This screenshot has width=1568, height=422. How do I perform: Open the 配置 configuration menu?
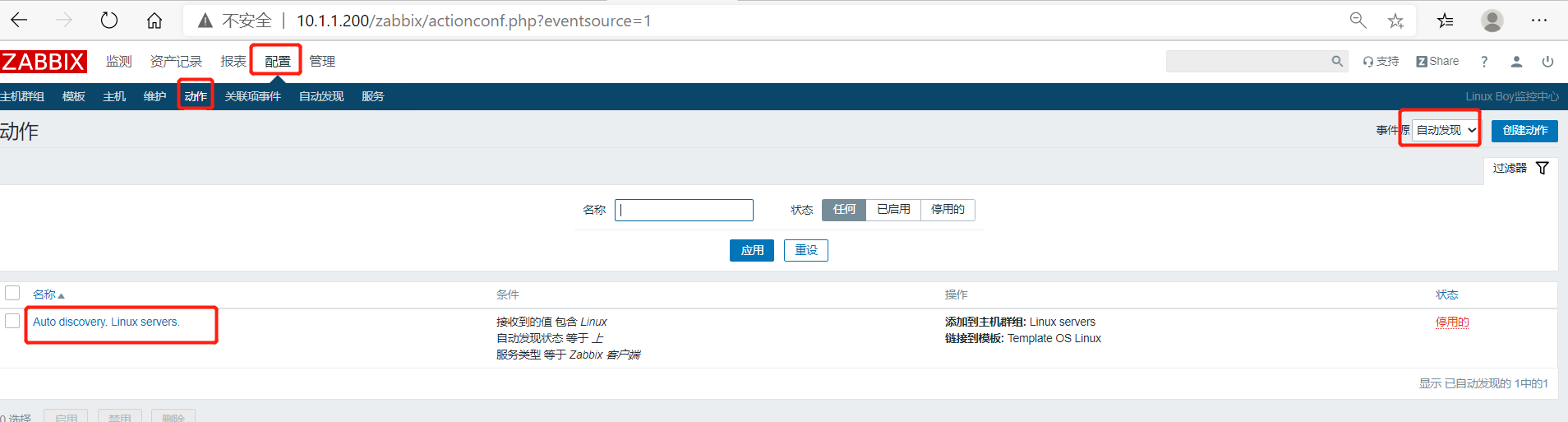coord(277,62)
